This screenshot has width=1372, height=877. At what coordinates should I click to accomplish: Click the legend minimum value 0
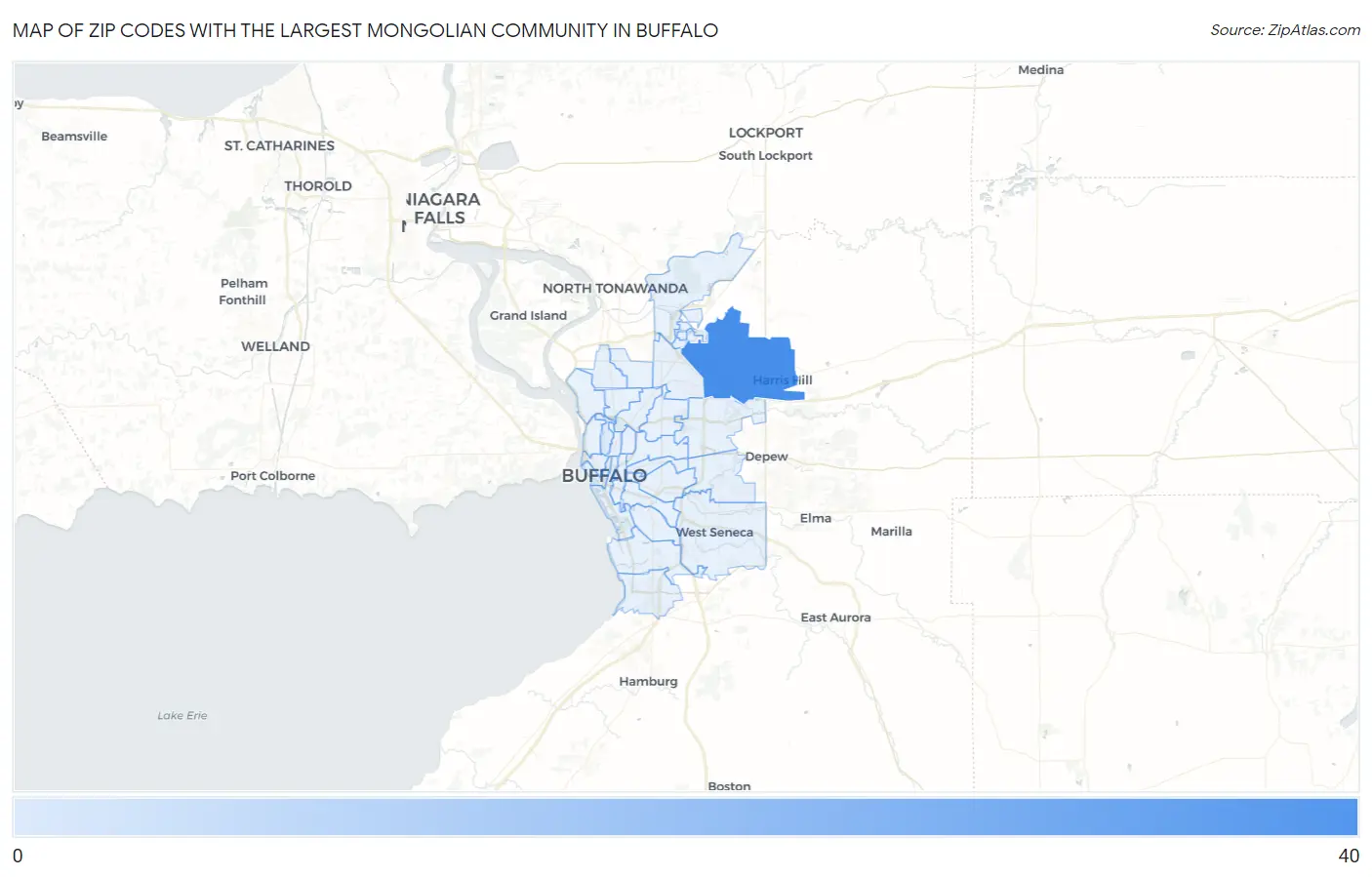pyautogui.click(x=18, y=856)
